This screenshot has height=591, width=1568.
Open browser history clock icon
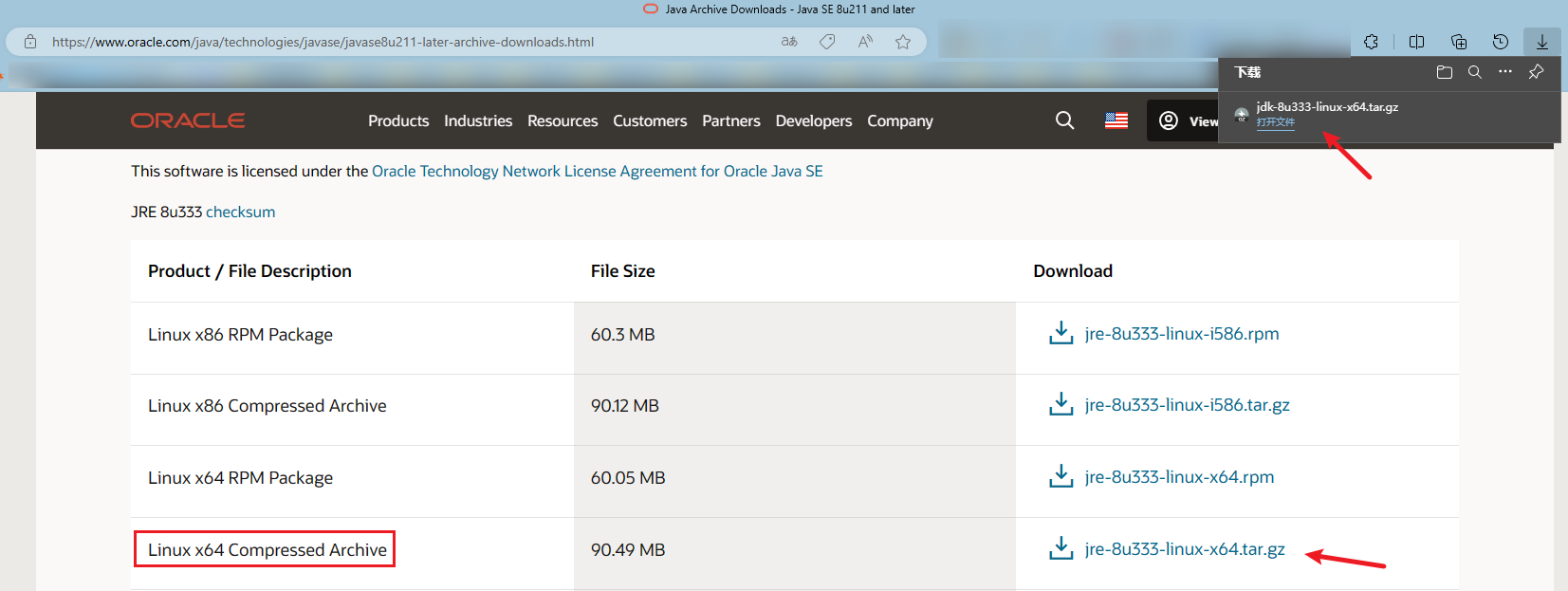pyautogui.click(x=1501, y=42)
